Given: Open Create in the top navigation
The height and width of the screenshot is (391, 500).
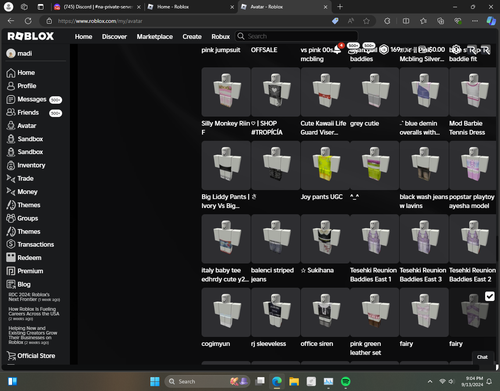Looking at the screenshot, I should (192, 37).
